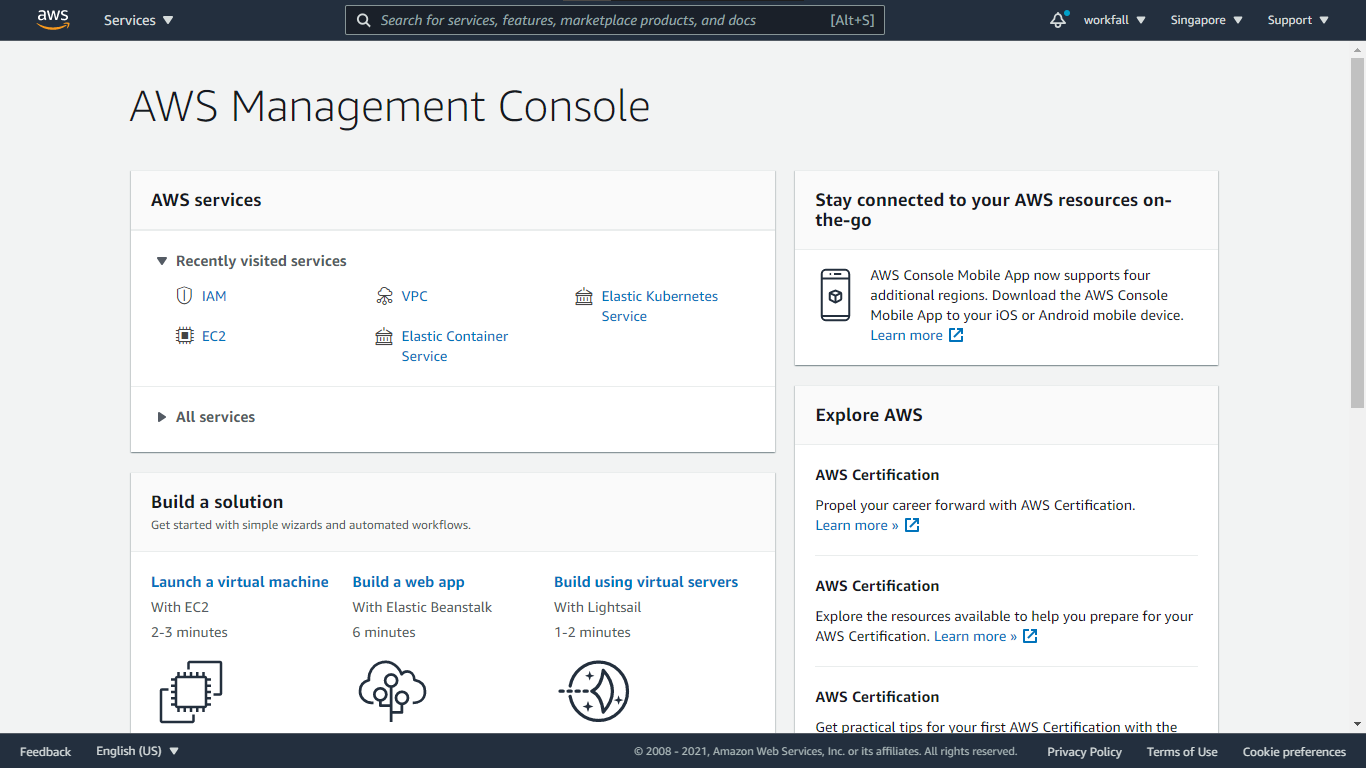1366x768 pixels.
Task: Click the VPC cloud icon
Action: (x=384, y=296)
